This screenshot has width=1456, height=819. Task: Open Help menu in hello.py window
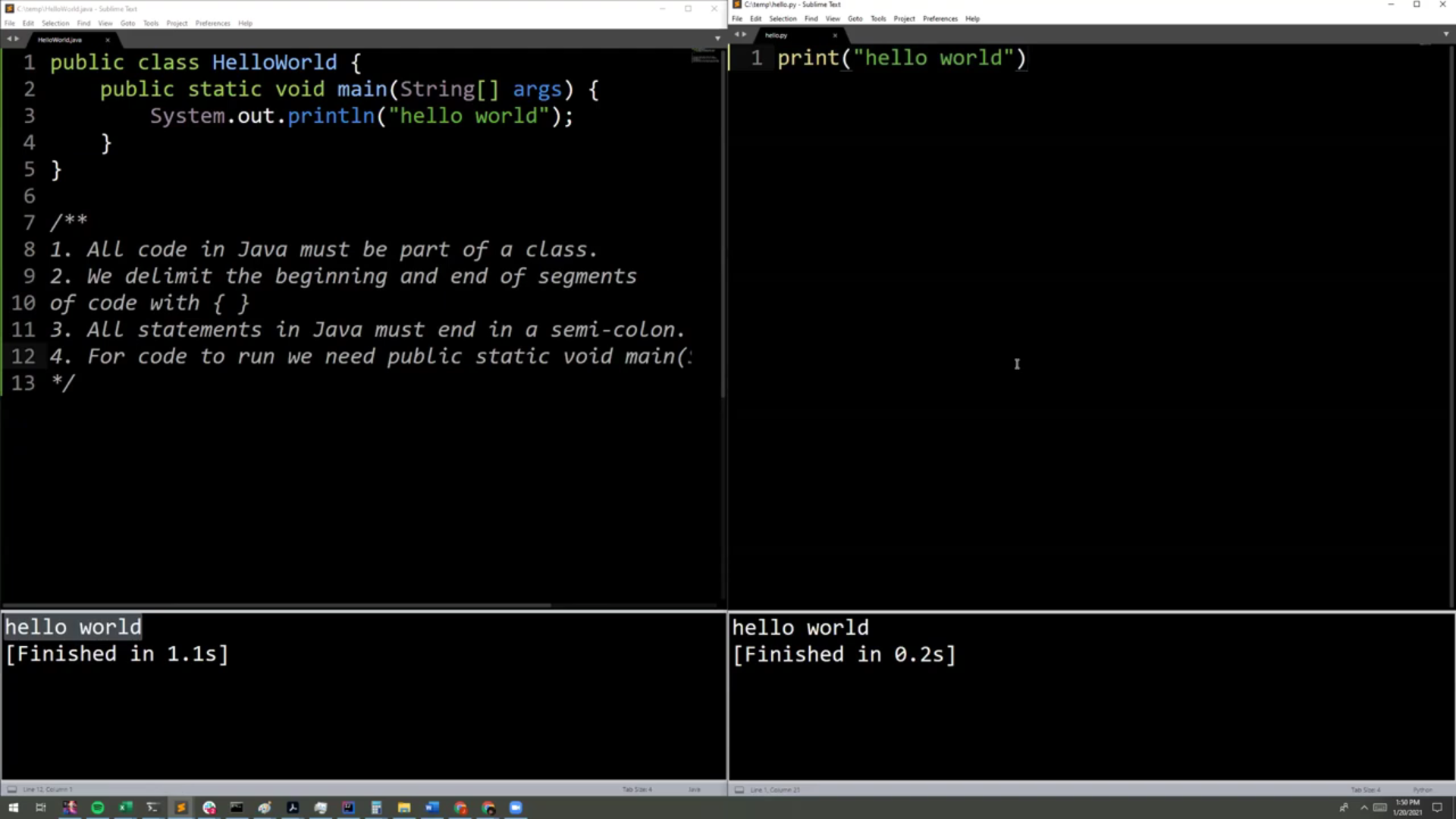973,19
